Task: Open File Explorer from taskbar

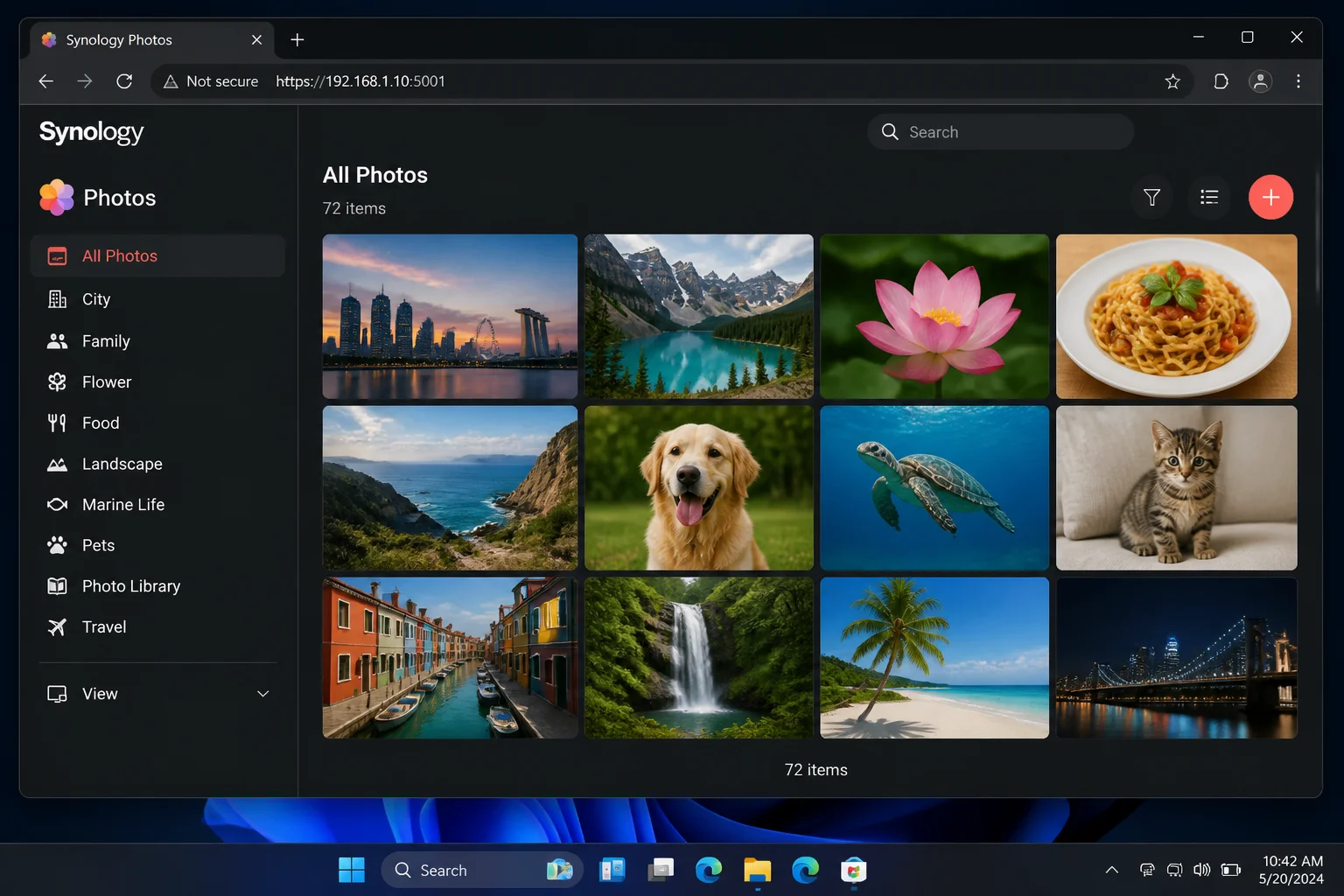Action: (x=757, y=870)
